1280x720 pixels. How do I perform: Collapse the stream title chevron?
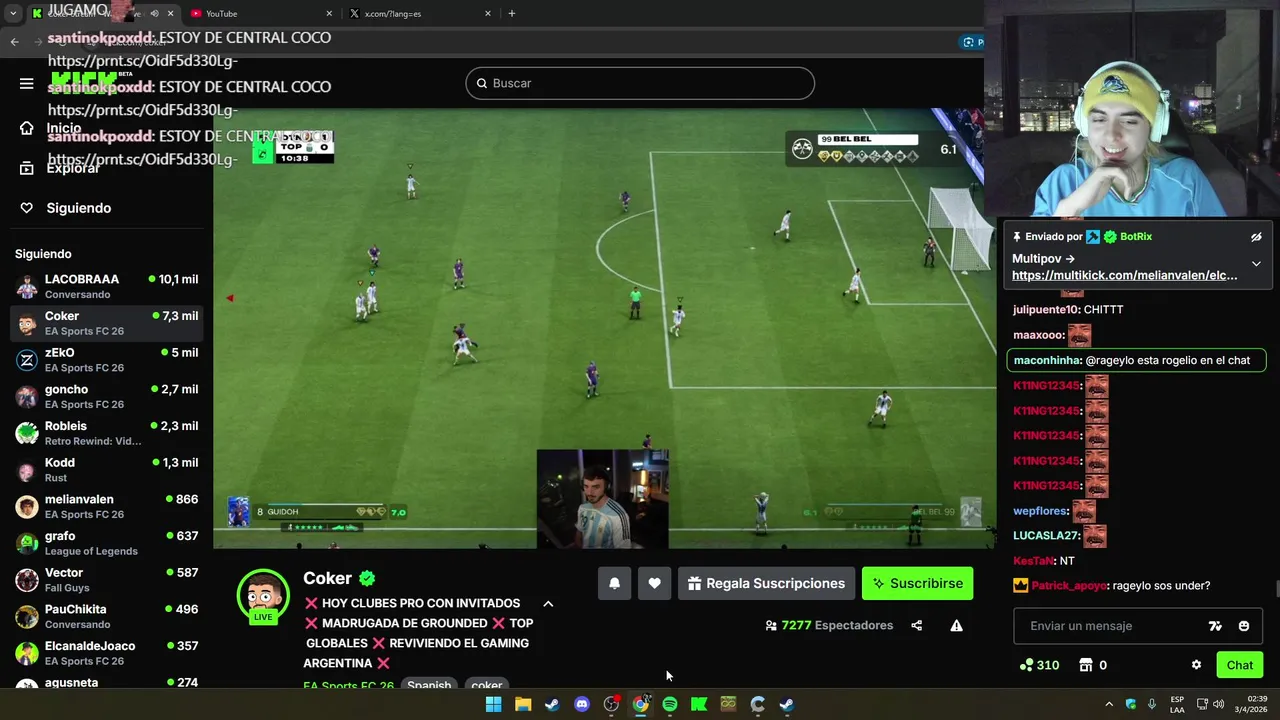pos(548,604)
